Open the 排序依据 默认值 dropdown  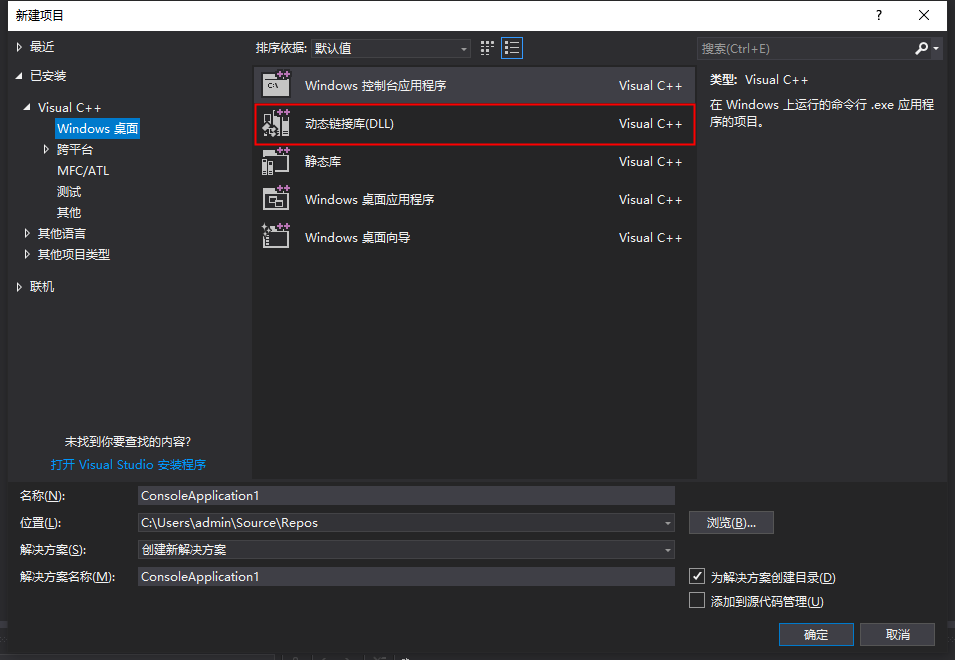(x=390, y=48)
